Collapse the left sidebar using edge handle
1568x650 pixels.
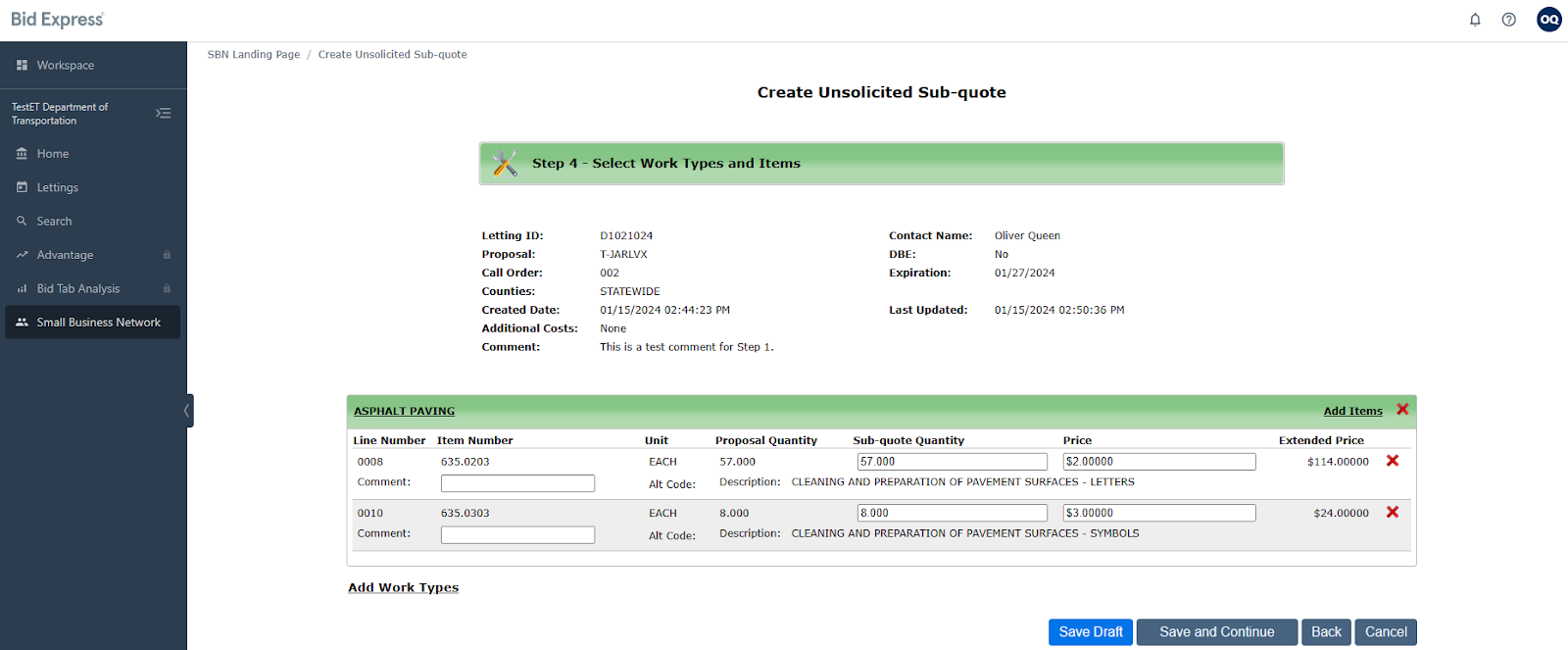point(187,411)
